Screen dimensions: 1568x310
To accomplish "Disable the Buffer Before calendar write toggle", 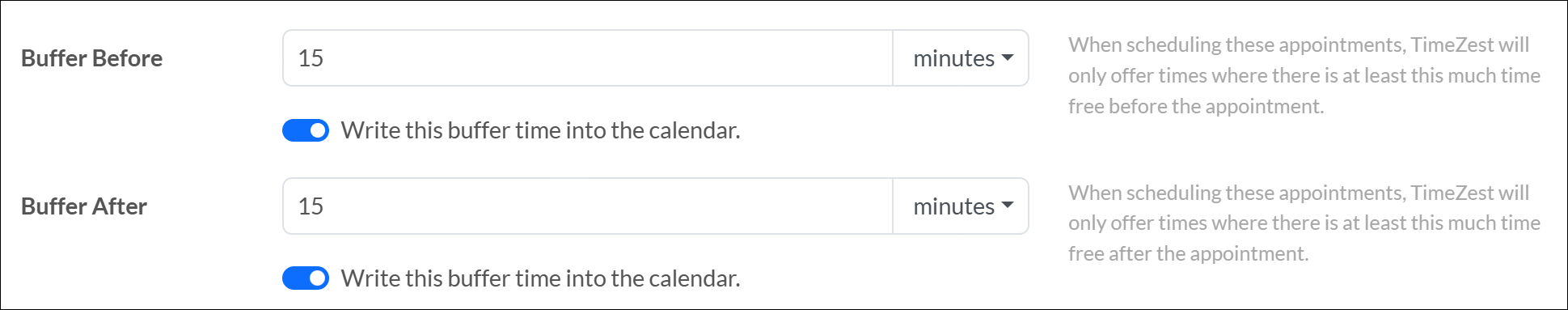I will [306, 130].
